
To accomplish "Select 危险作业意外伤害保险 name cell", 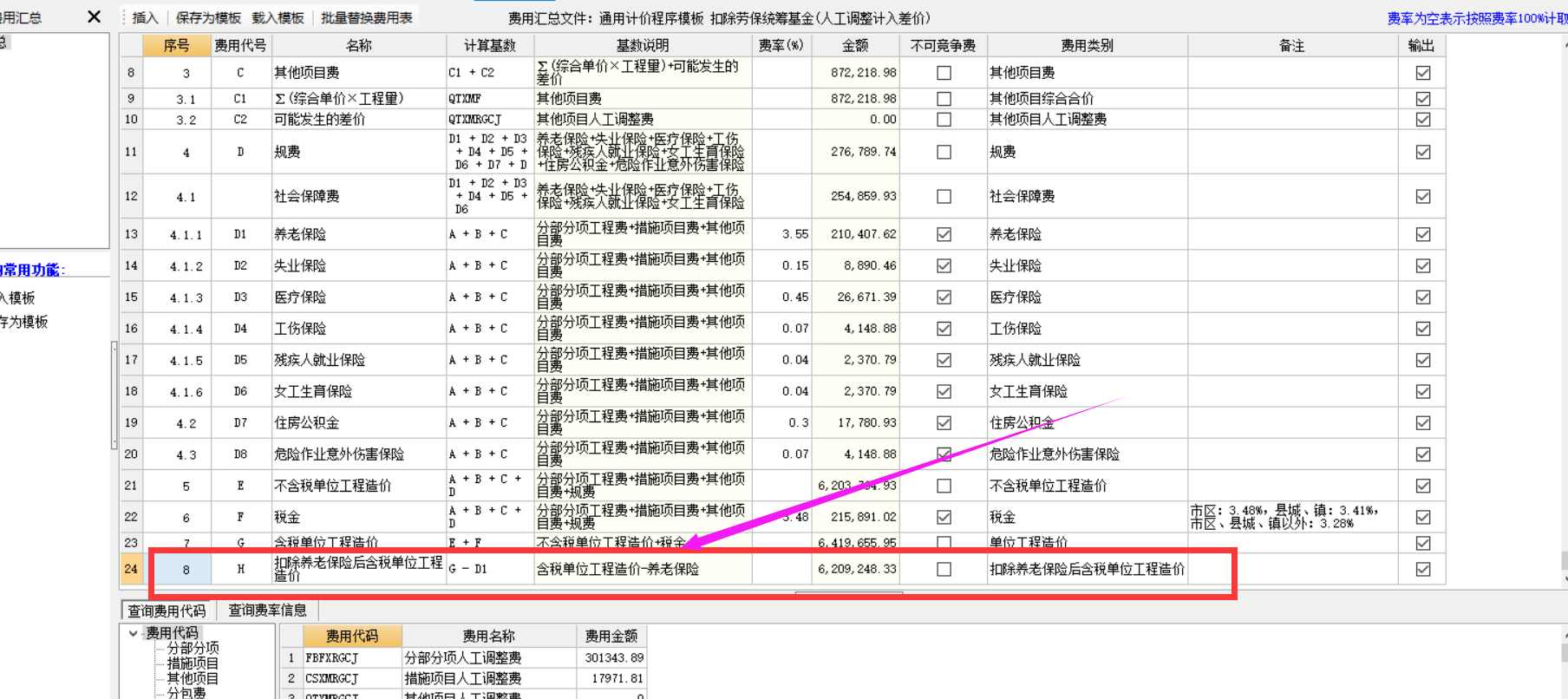I will (358, 454).
